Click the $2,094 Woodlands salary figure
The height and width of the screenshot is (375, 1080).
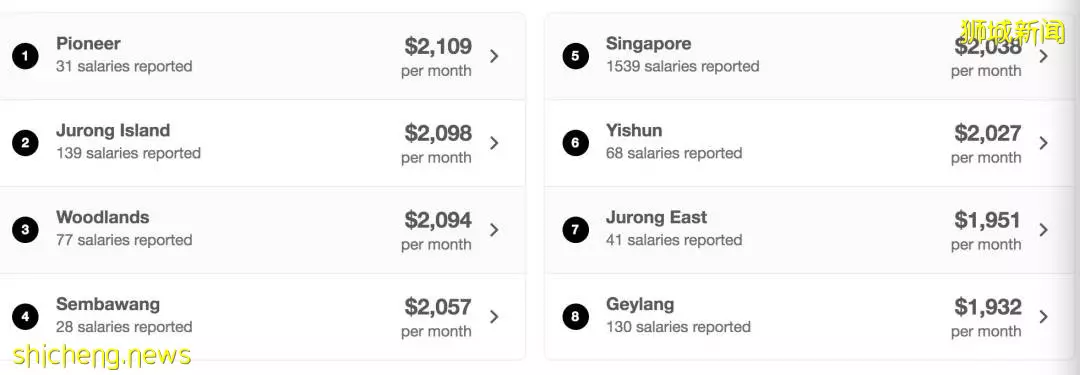(438, 220)
